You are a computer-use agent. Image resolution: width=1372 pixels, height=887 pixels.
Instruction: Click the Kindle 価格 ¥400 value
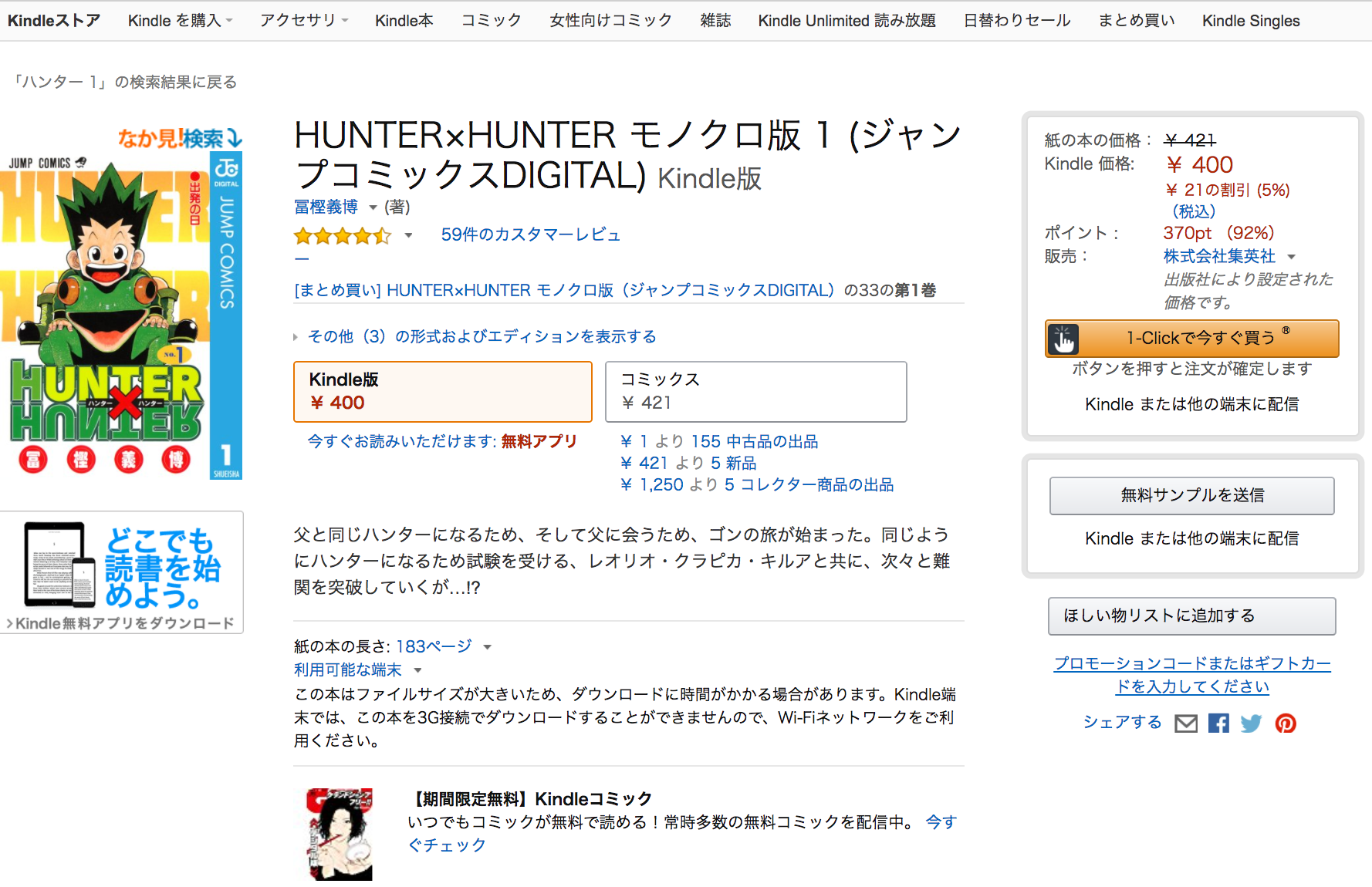(1199, 164)
